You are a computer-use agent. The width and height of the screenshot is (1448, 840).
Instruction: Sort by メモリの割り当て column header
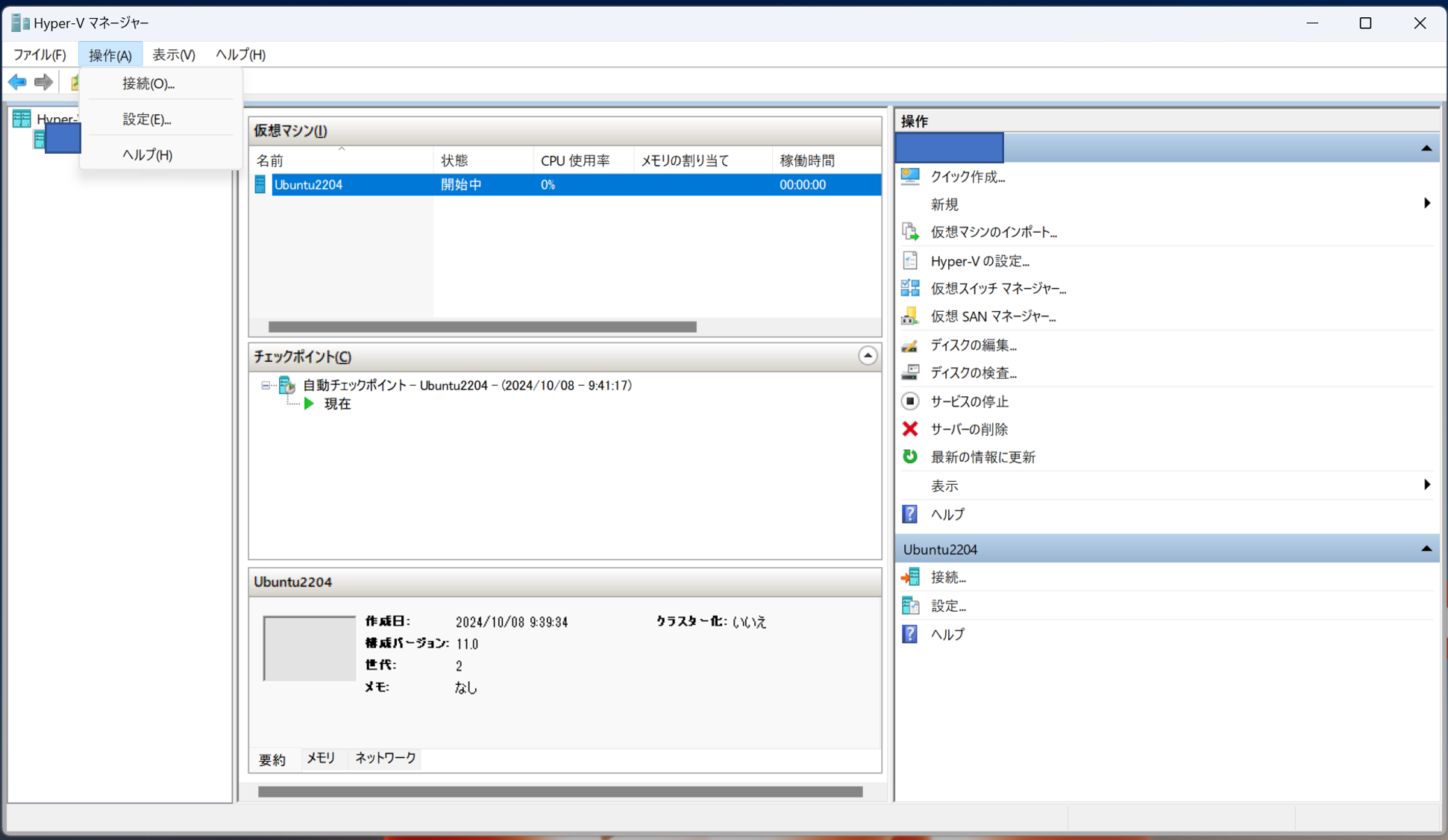click(703, 160)
